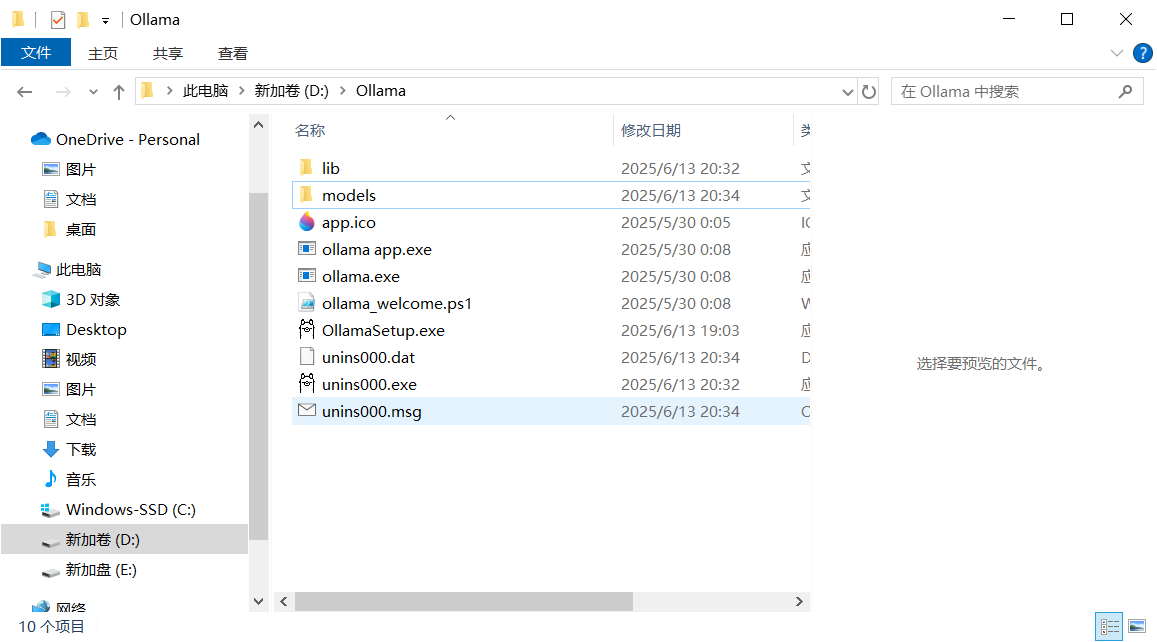The width and height of the screenshot is (1157, 642).
Task: Select unins000.exe llama icon
Action: click(x=307, y=384)
